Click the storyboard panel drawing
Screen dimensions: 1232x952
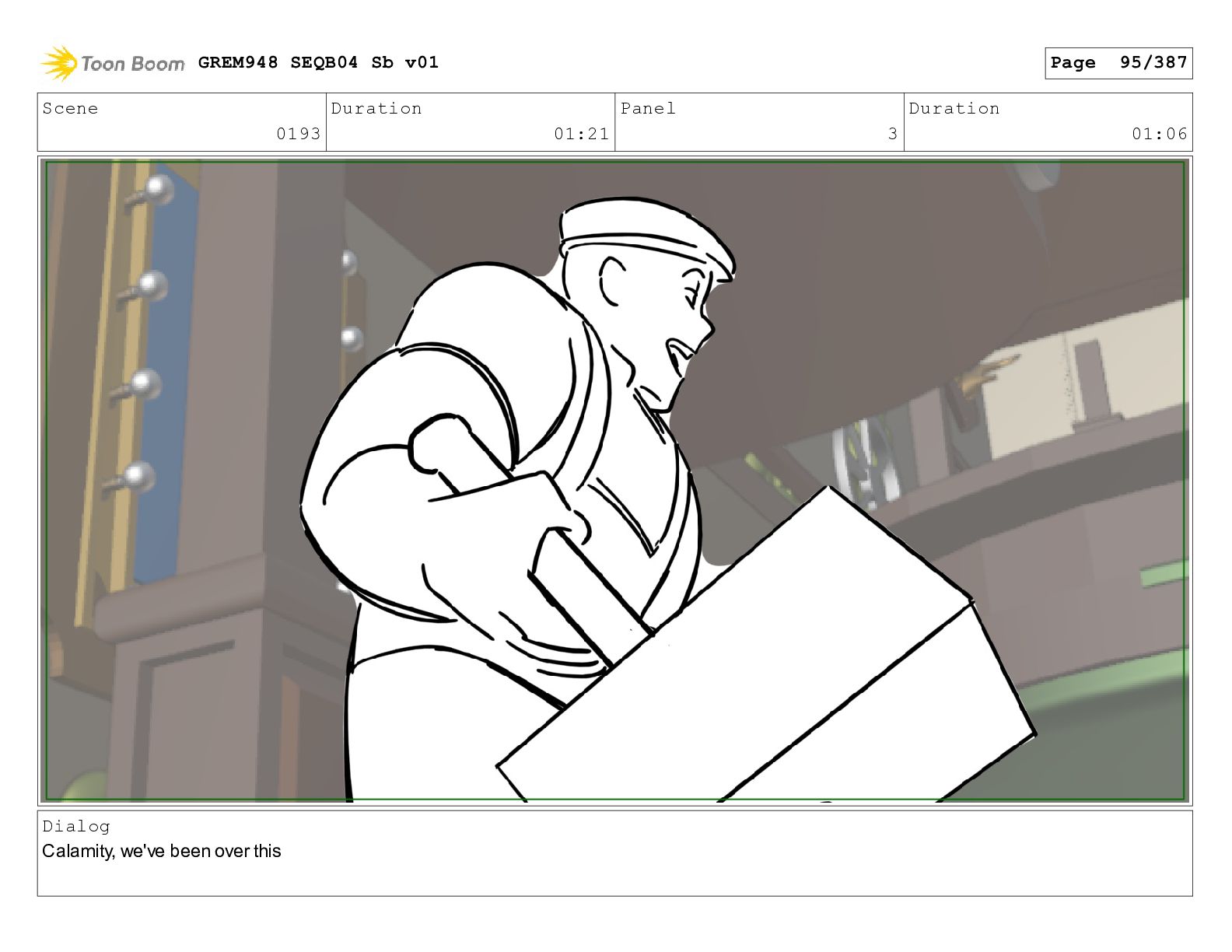tap(615, 481)
